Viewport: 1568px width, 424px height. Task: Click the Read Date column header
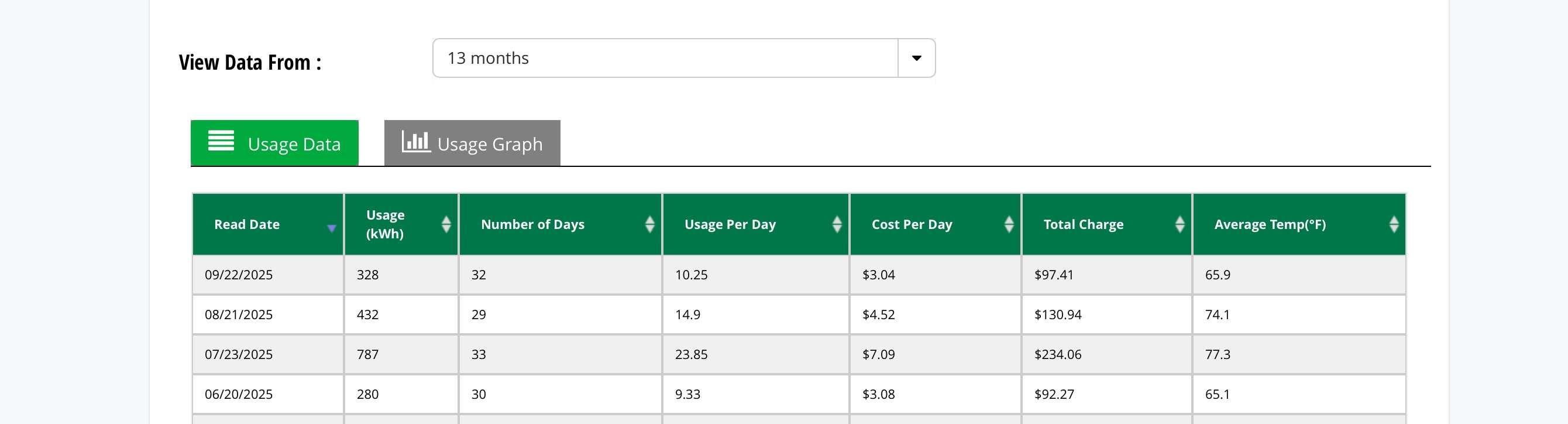click(247, 224)
